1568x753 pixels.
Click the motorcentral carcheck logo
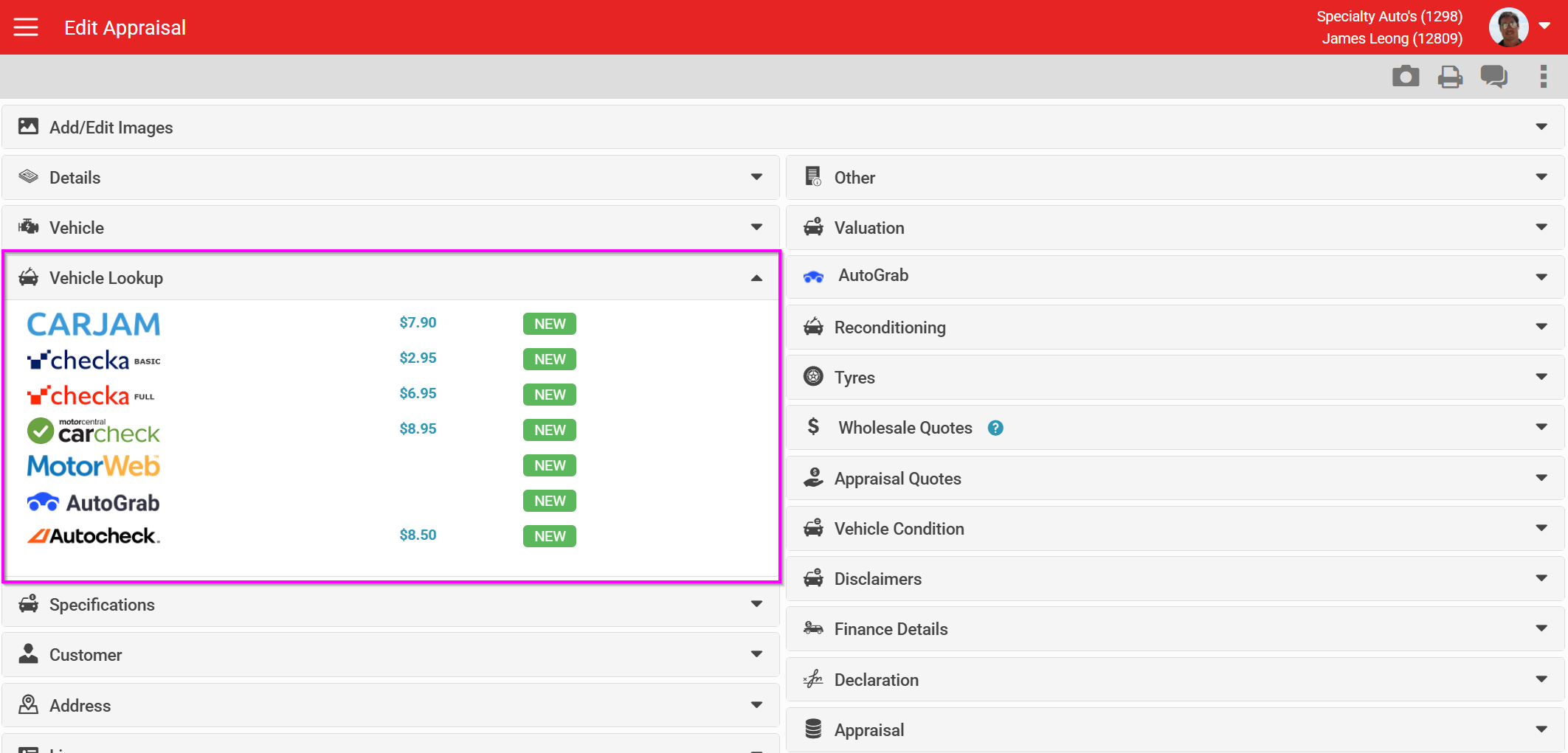94,431
